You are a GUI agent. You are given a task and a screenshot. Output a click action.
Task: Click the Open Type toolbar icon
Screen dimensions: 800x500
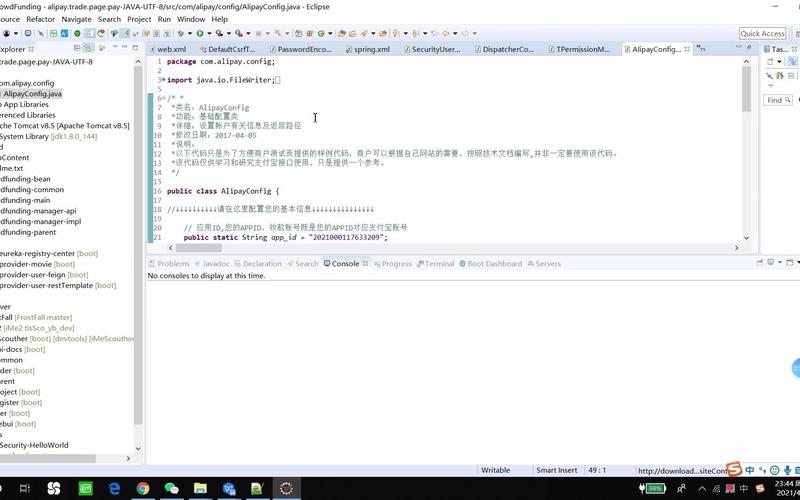pyautogui.click(x=342, y=33)
